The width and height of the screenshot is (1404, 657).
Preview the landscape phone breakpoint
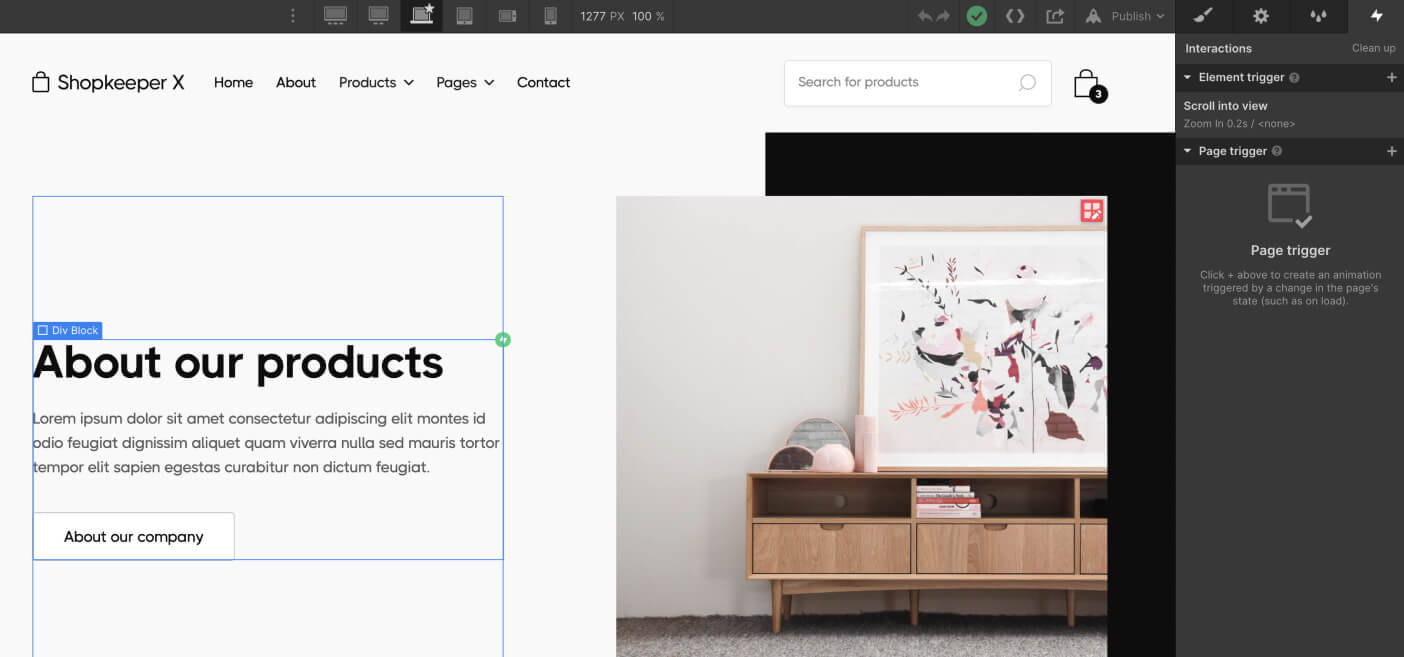[506, 15]
